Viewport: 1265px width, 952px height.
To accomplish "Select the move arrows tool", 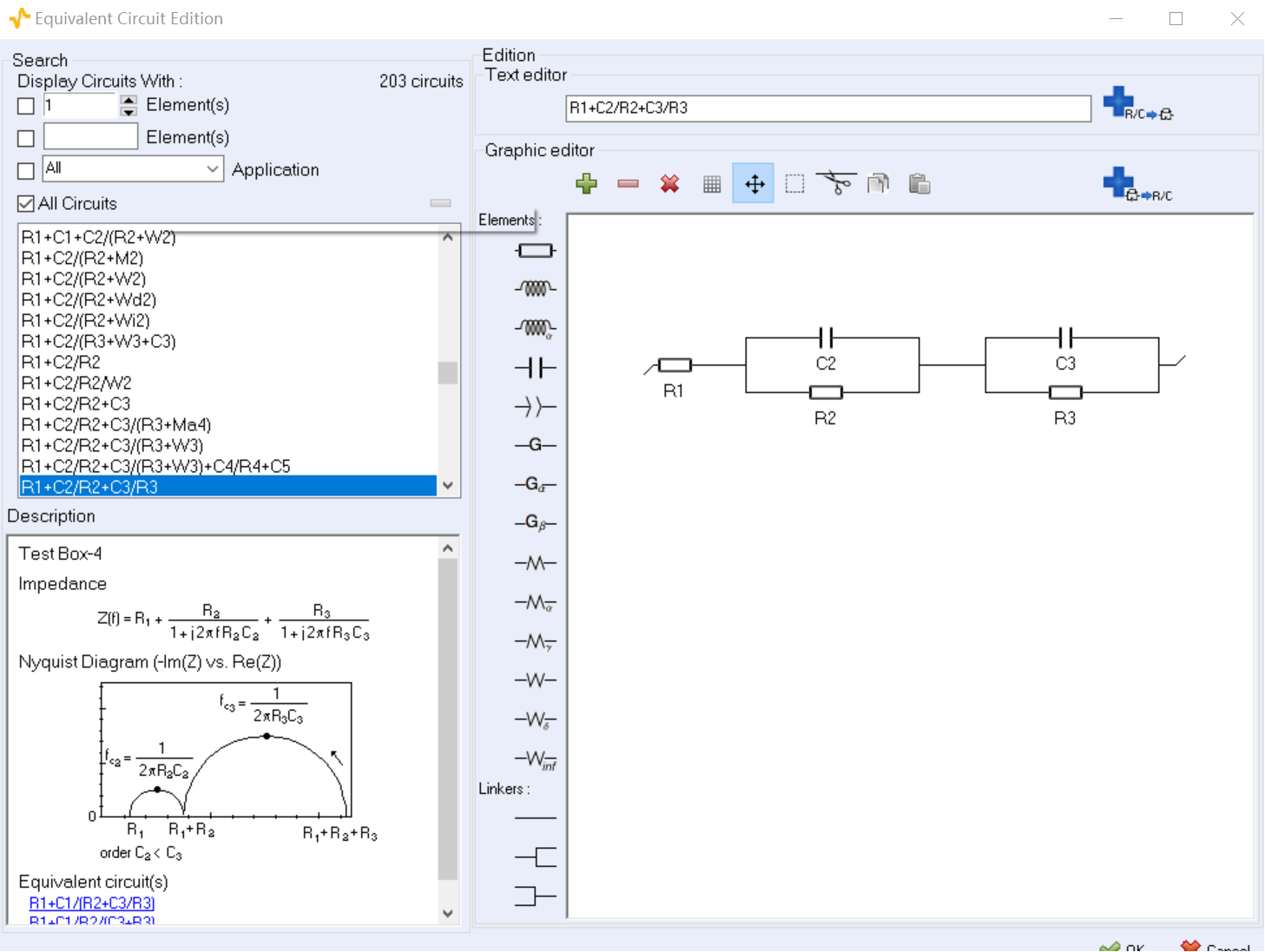I will pyautogui.click(x=754, y=184).
